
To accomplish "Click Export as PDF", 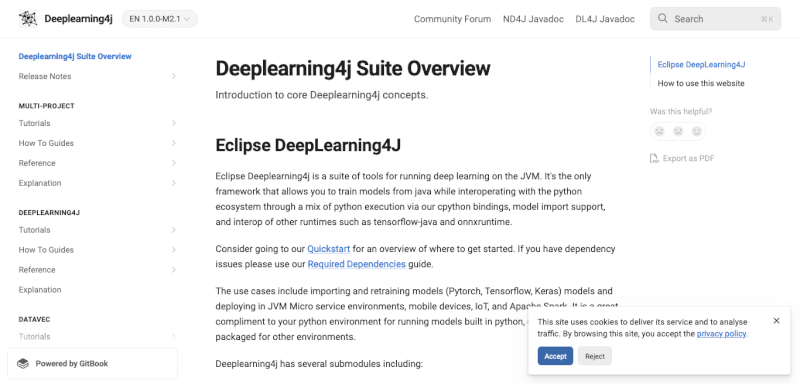I will [x=682, y=159].
